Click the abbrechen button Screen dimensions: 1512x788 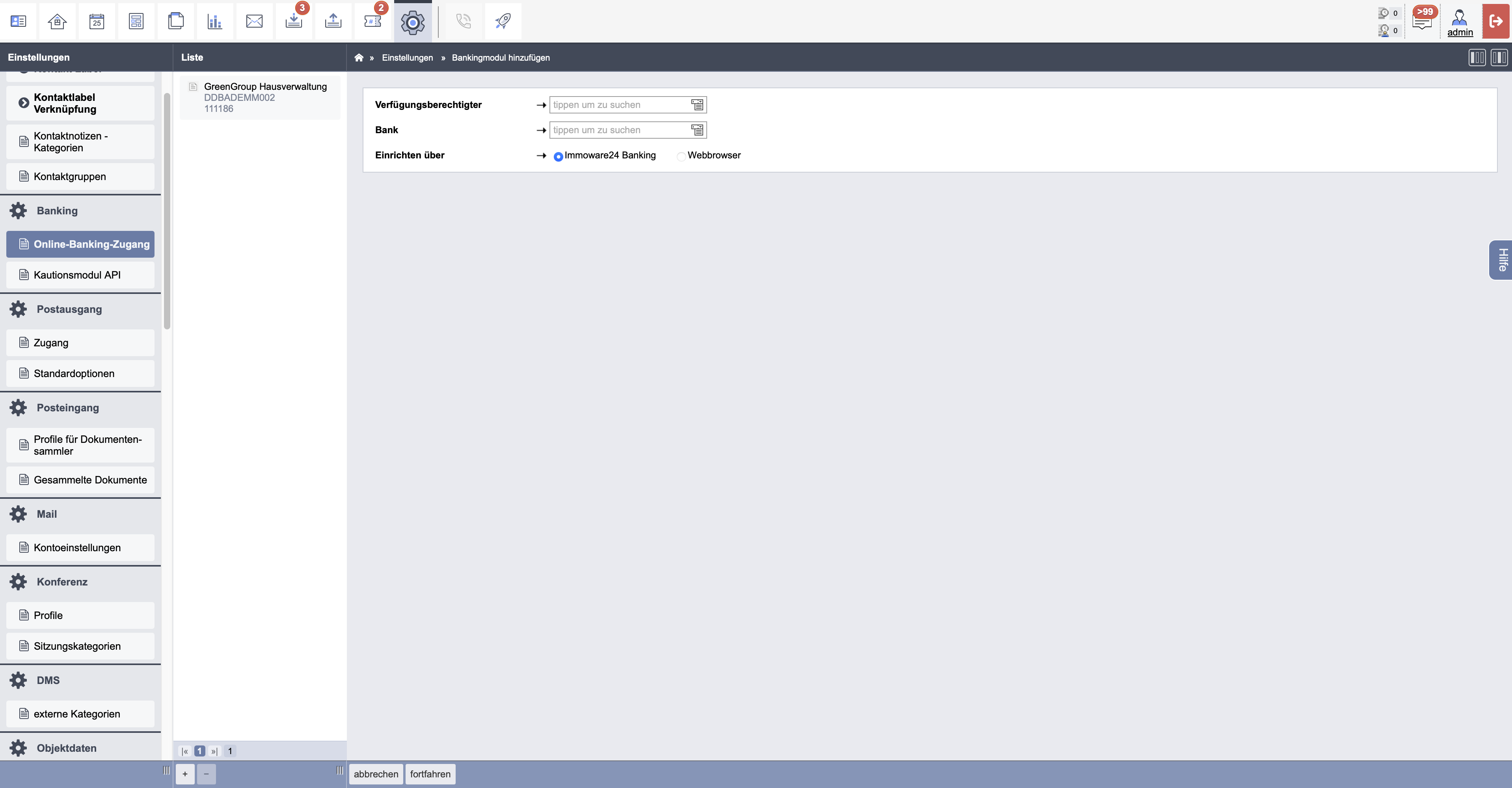[x=376, y=774]
